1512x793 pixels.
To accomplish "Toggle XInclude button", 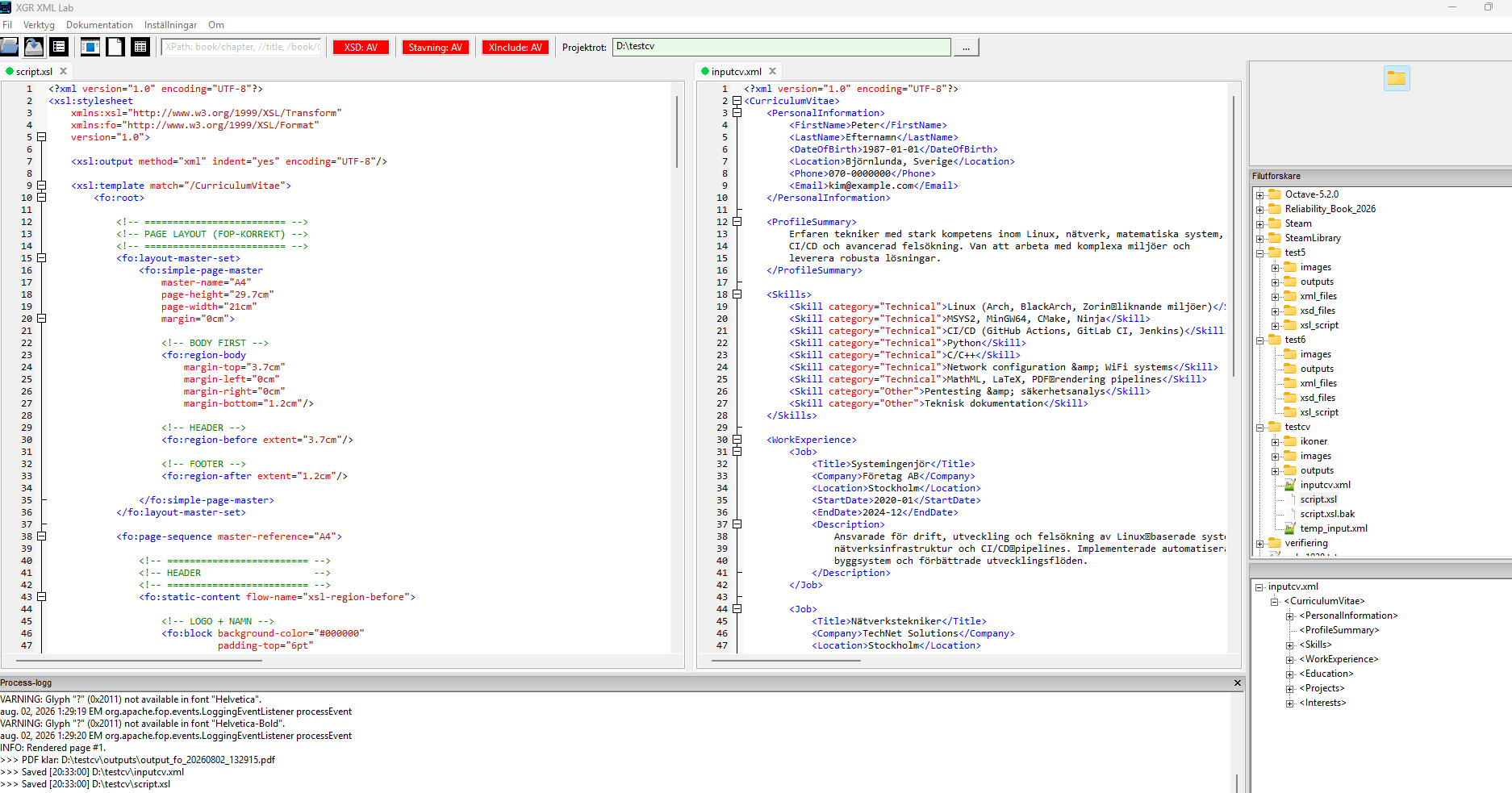I will tap(516, 48).
